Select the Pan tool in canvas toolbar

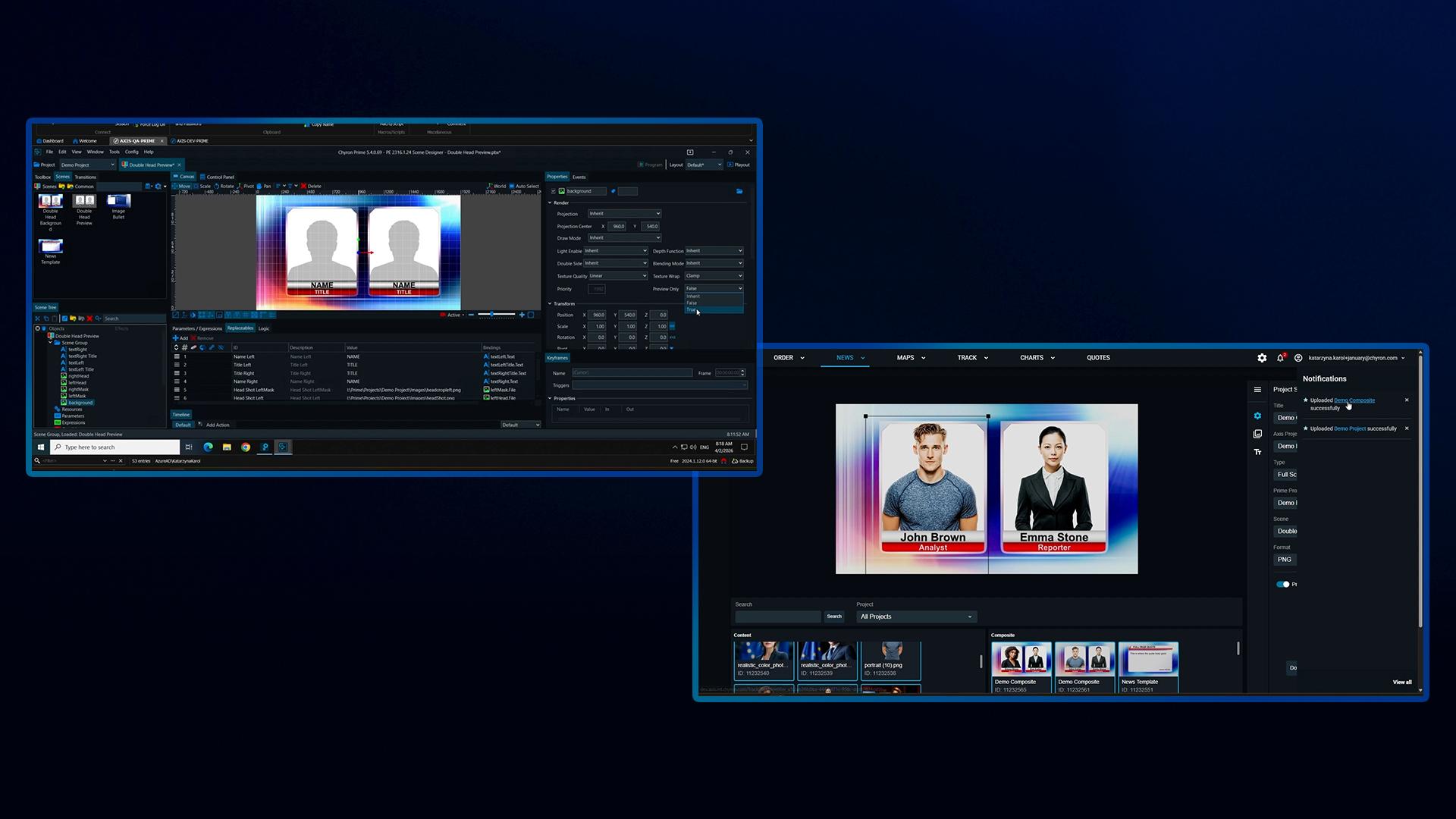click(x=264, y=186)
